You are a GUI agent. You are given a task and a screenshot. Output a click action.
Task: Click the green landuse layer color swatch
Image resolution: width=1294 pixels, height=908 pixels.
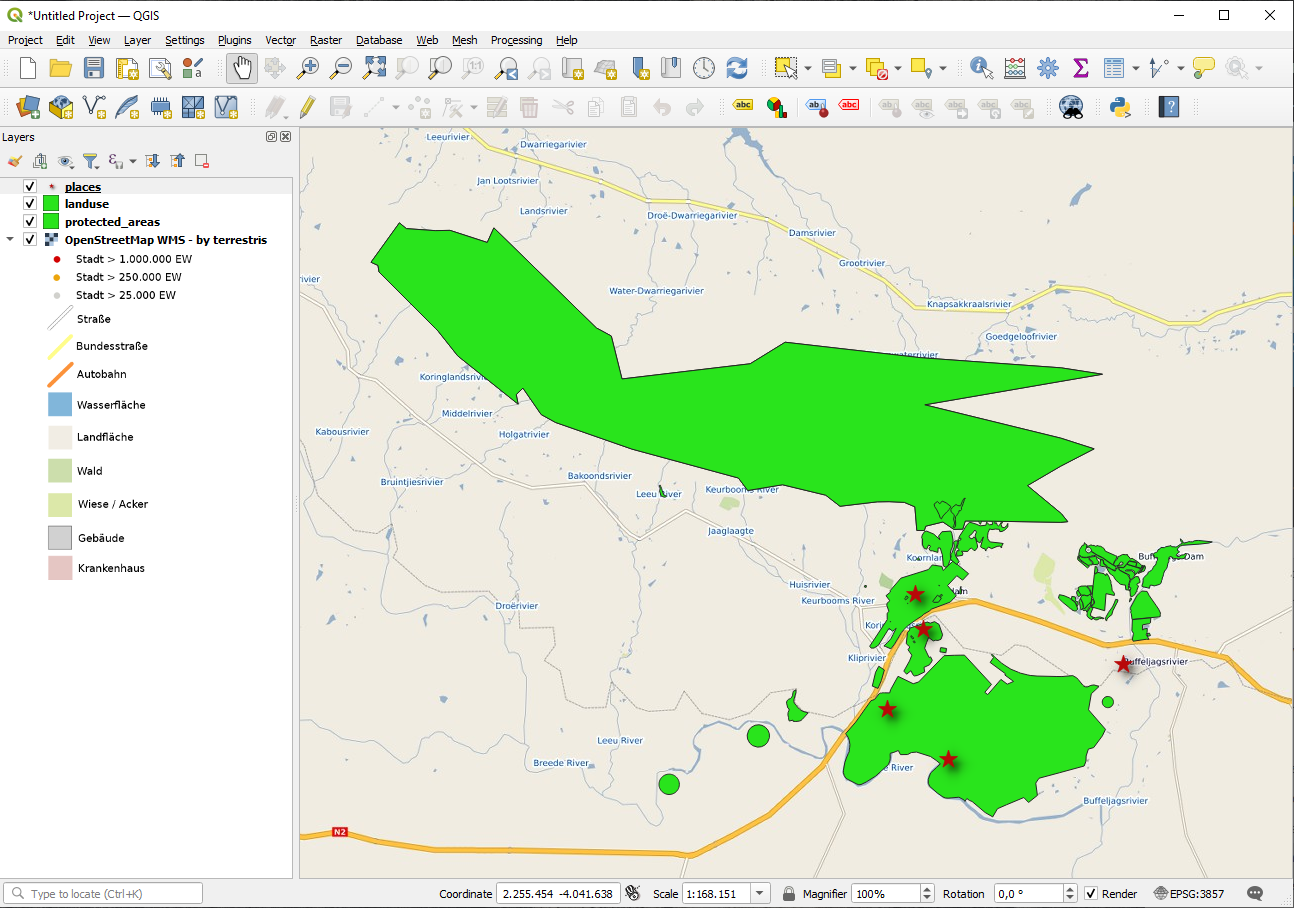[51, 204]
